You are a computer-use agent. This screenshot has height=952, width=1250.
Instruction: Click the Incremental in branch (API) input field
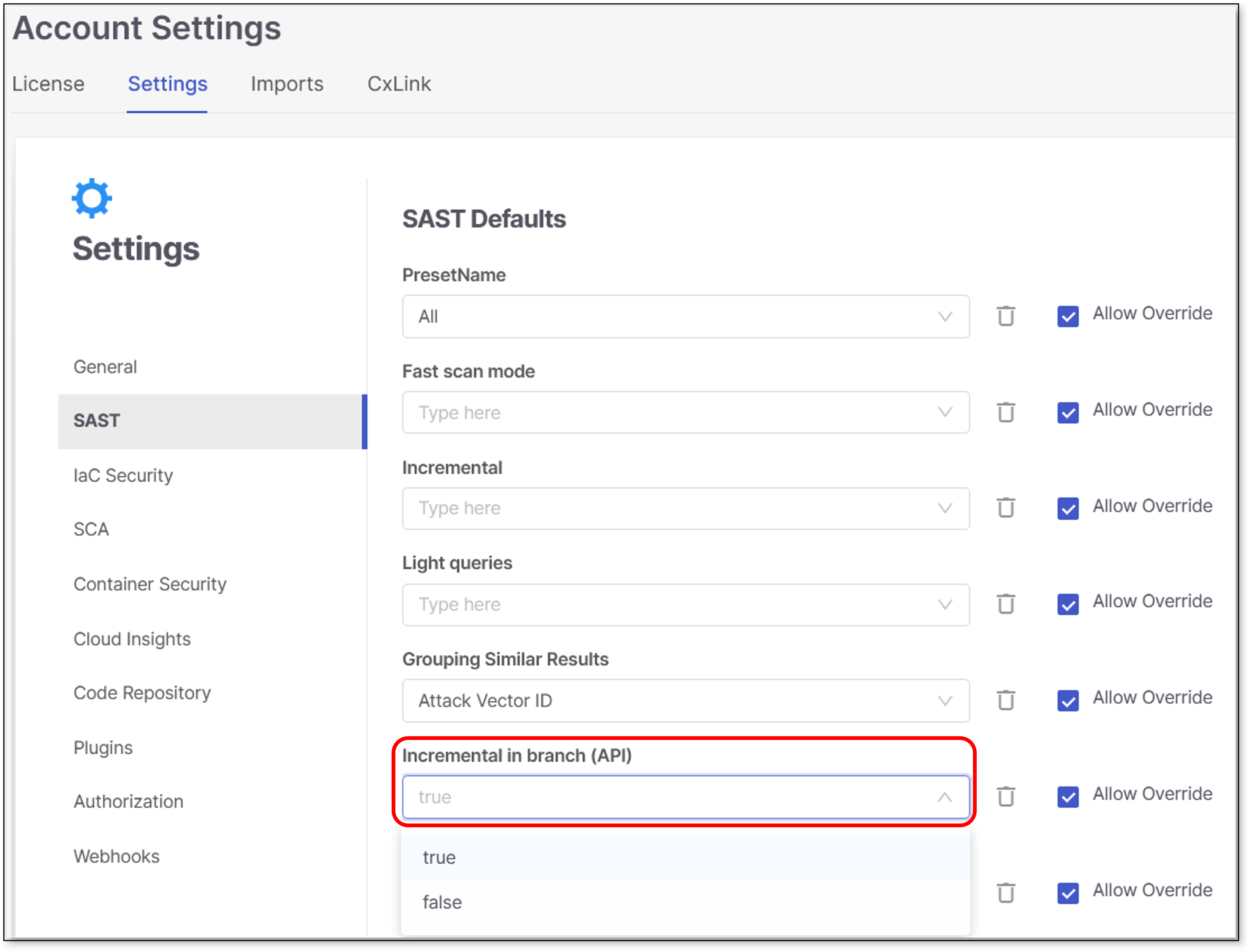(669, 797)
